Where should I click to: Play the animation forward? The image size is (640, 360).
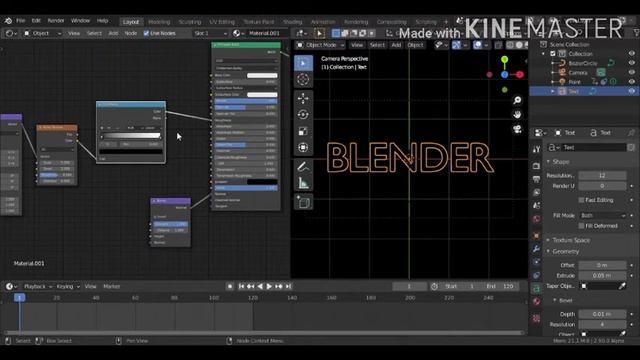tap(269, 287)
